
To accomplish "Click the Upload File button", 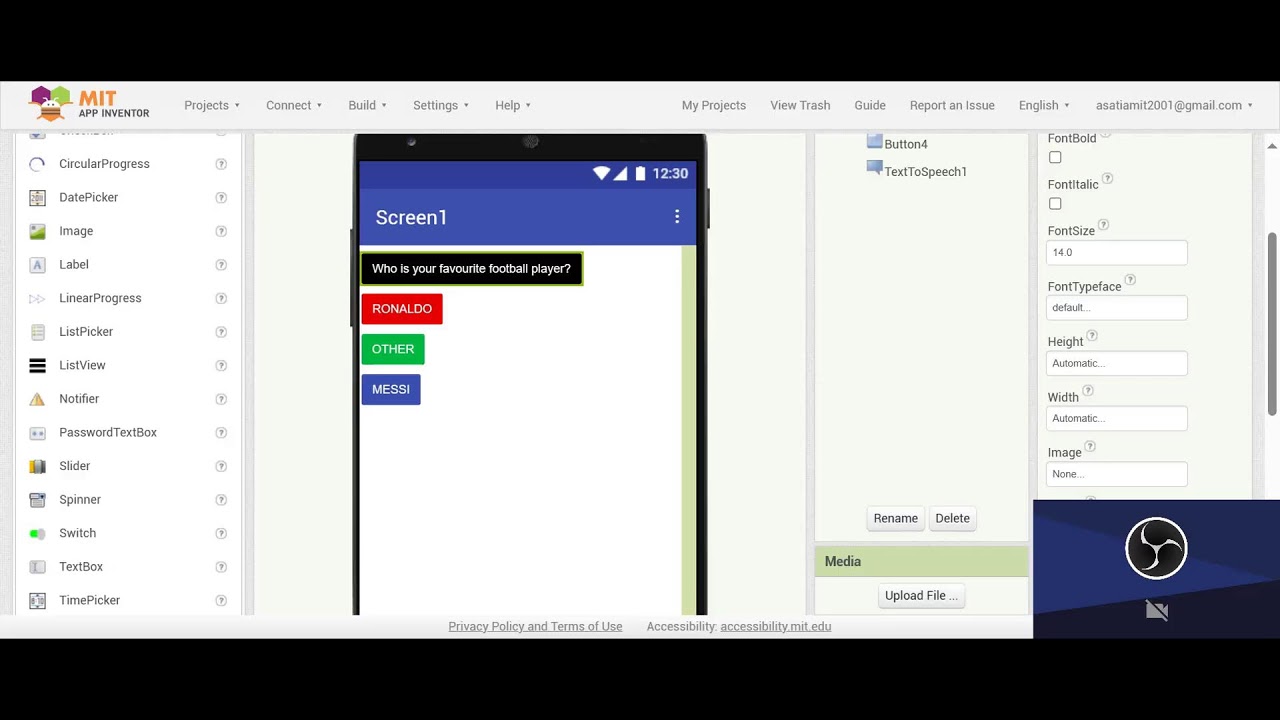I will pos(921,595).
